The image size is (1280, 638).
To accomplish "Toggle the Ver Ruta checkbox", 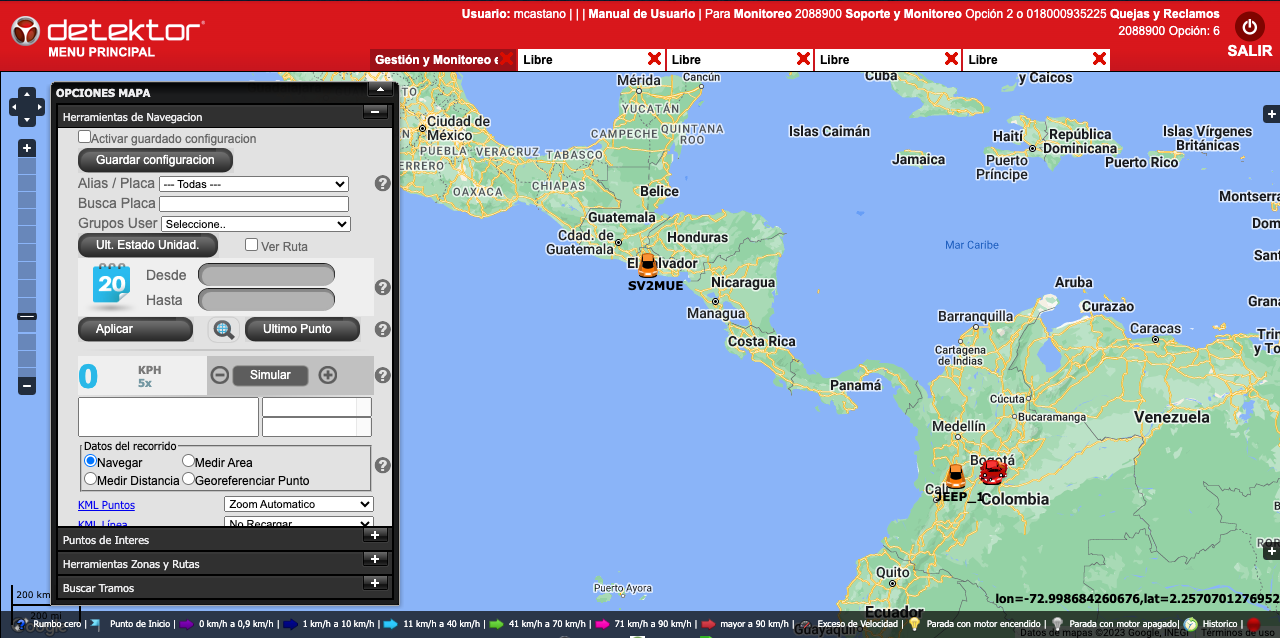I will [252, 244].
